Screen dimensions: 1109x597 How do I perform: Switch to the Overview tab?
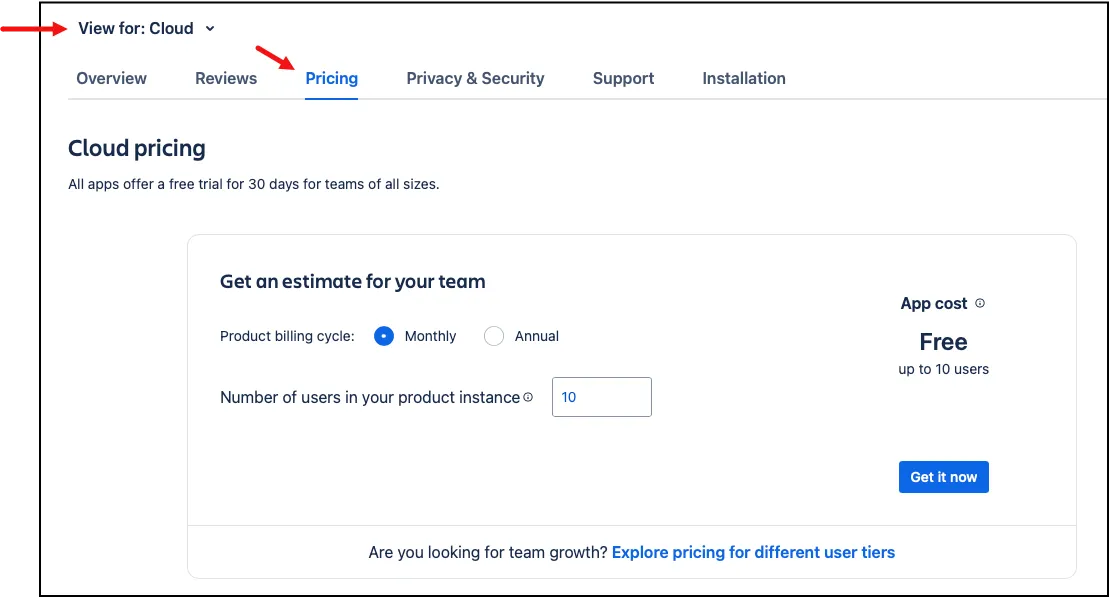[x=112, y=79]
